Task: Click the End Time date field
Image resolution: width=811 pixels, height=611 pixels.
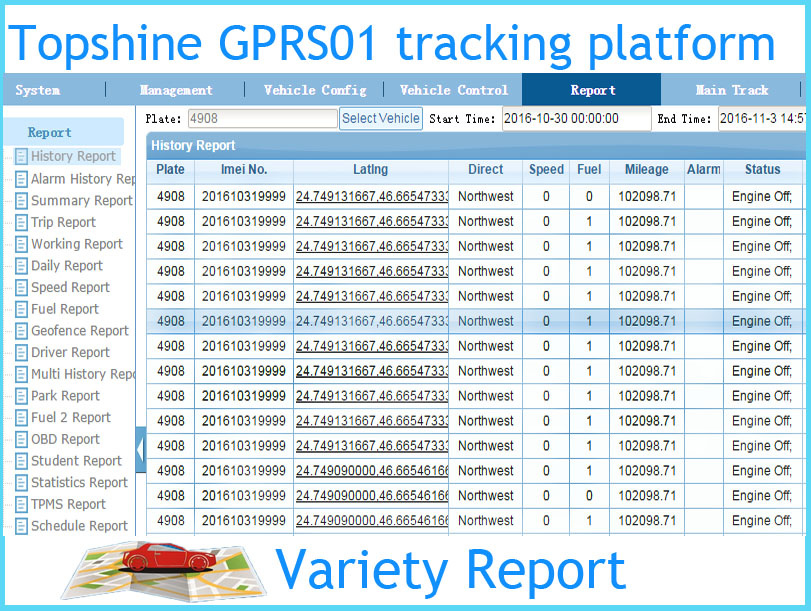Action: click(x=762, y=118)
